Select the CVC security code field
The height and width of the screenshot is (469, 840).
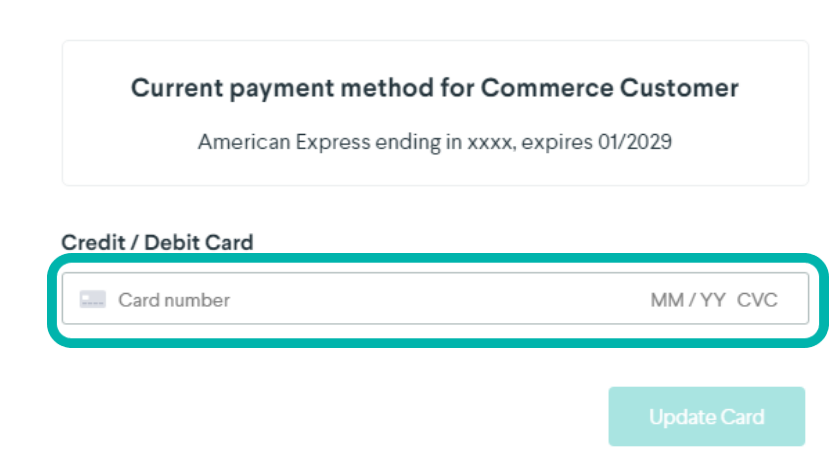[757, 300]
